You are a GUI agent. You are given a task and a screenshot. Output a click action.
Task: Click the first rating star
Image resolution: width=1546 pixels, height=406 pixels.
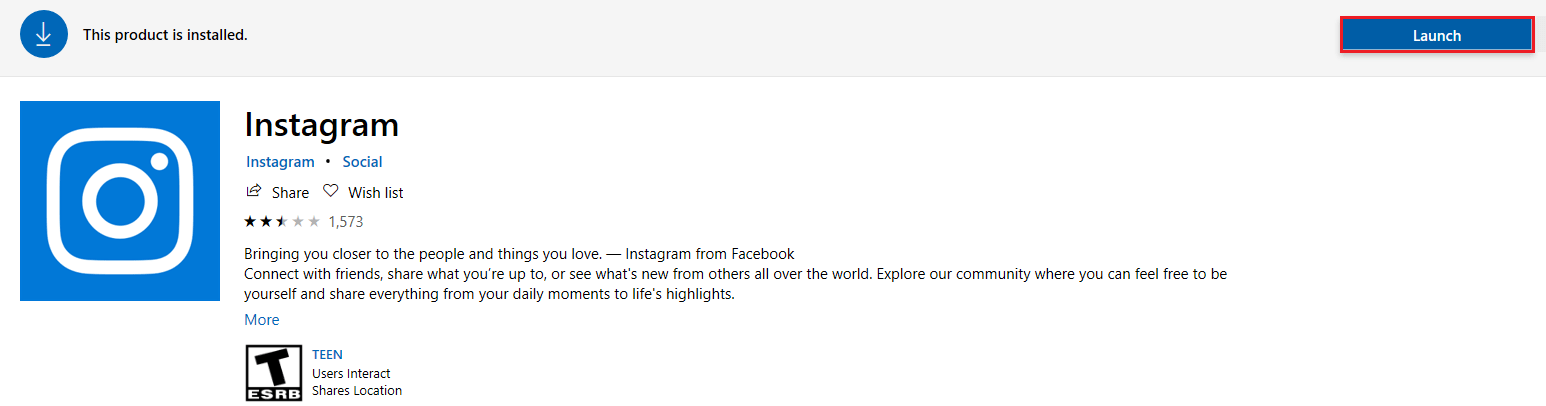tap(250, 221)
